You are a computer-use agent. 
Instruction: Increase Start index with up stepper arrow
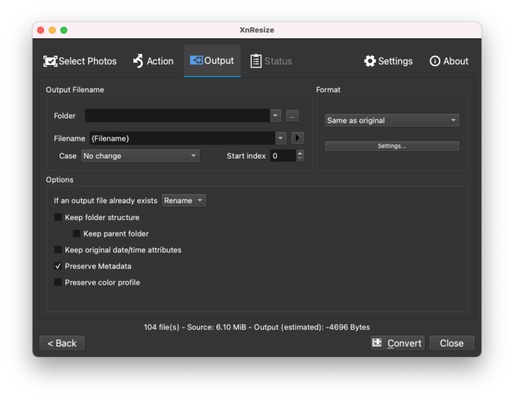click(x=300, y=153)
